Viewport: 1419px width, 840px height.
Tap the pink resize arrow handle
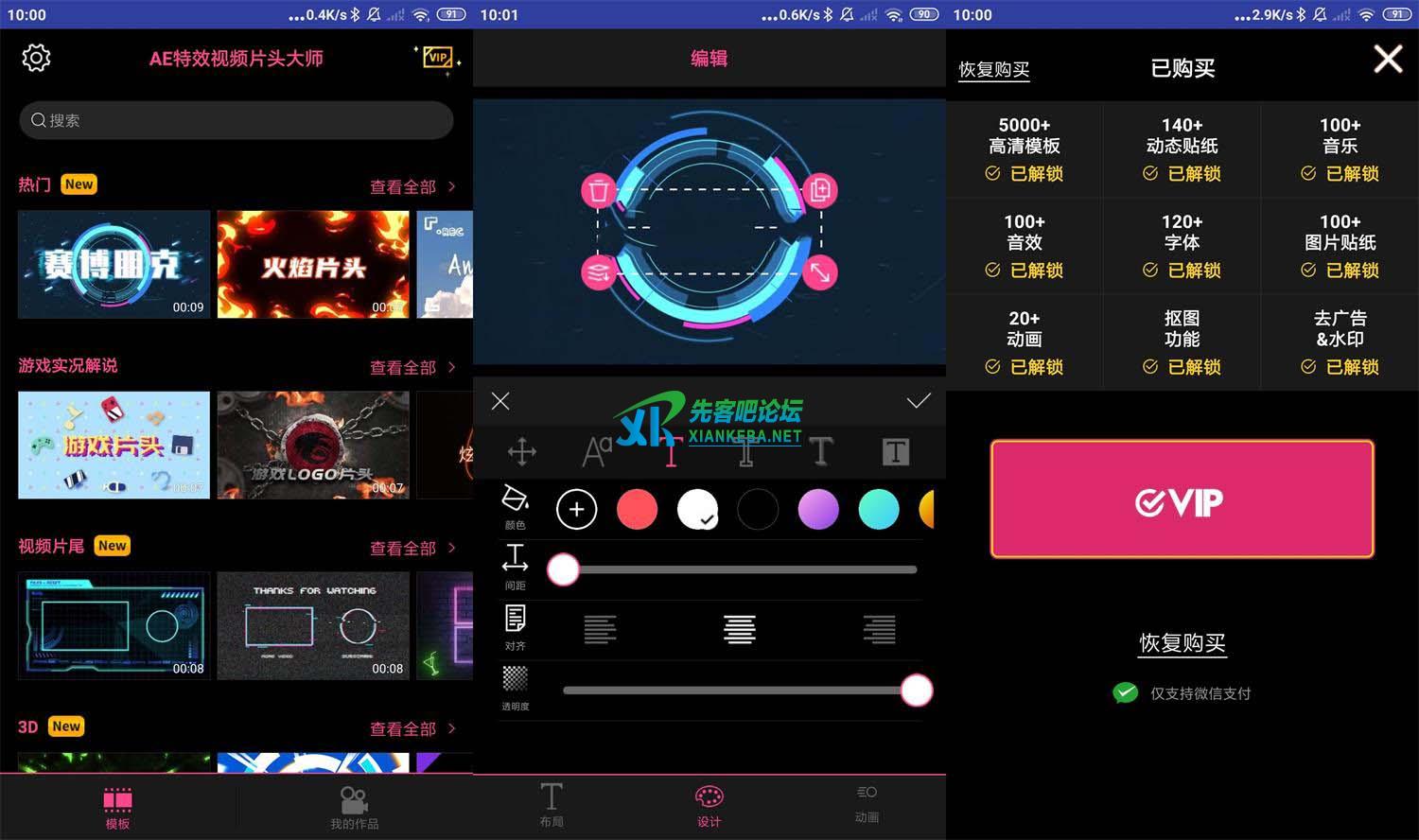[819, 272]
